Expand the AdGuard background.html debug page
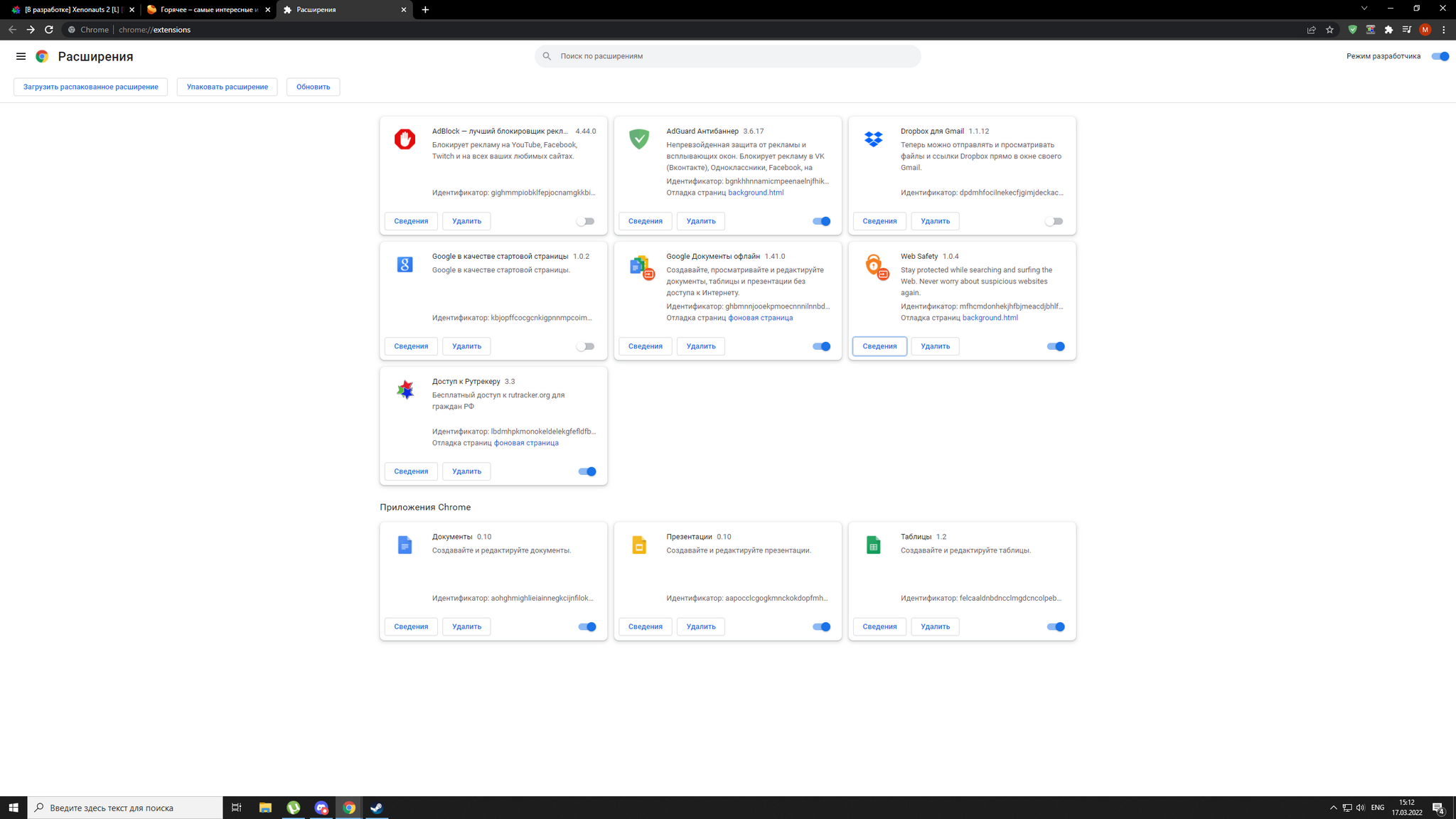The width and height of the screenshot is (1456, 819). (x=755, y=192)
